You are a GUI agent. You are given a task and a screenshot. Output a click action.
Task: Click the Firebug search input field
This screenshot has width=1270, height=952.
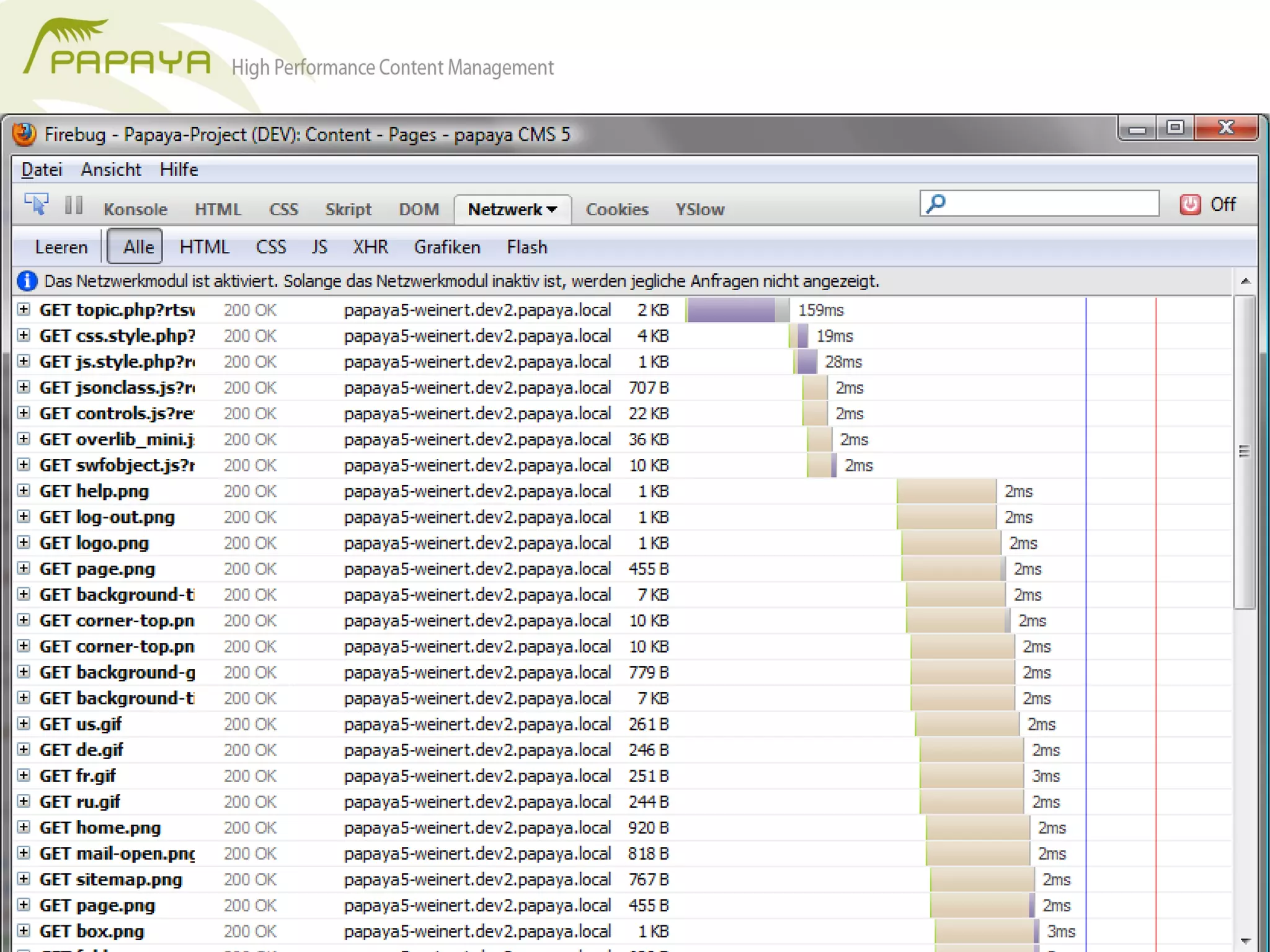point(1040,203)
